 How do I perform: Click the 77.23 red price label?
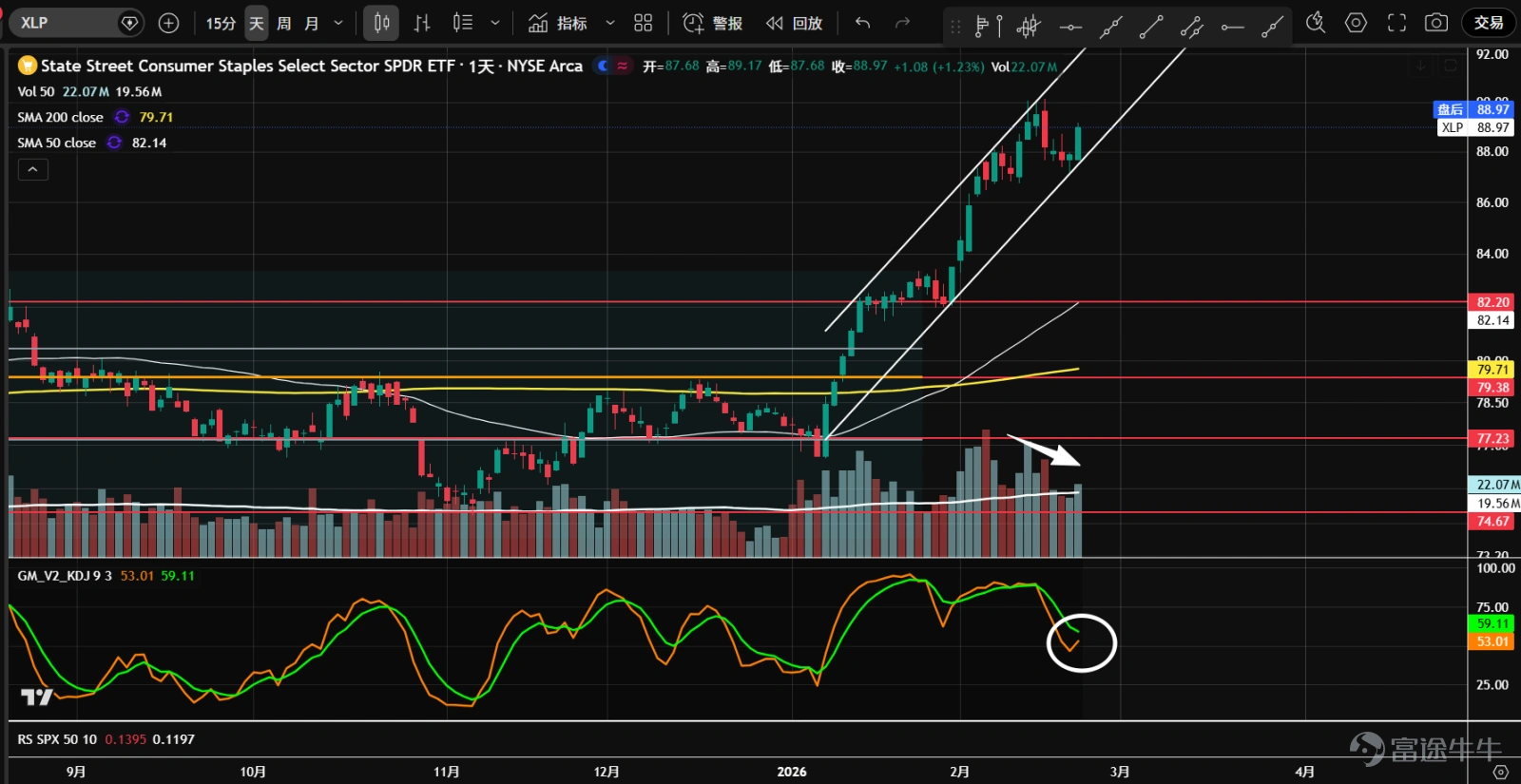[1492, 439]
